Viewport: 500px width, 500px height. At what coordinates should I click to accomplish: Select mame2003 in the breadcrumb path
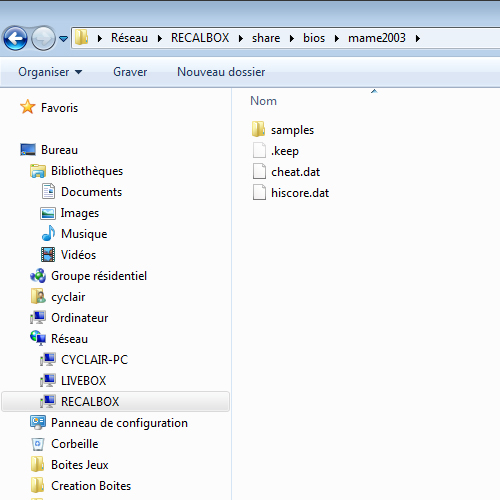377,38
